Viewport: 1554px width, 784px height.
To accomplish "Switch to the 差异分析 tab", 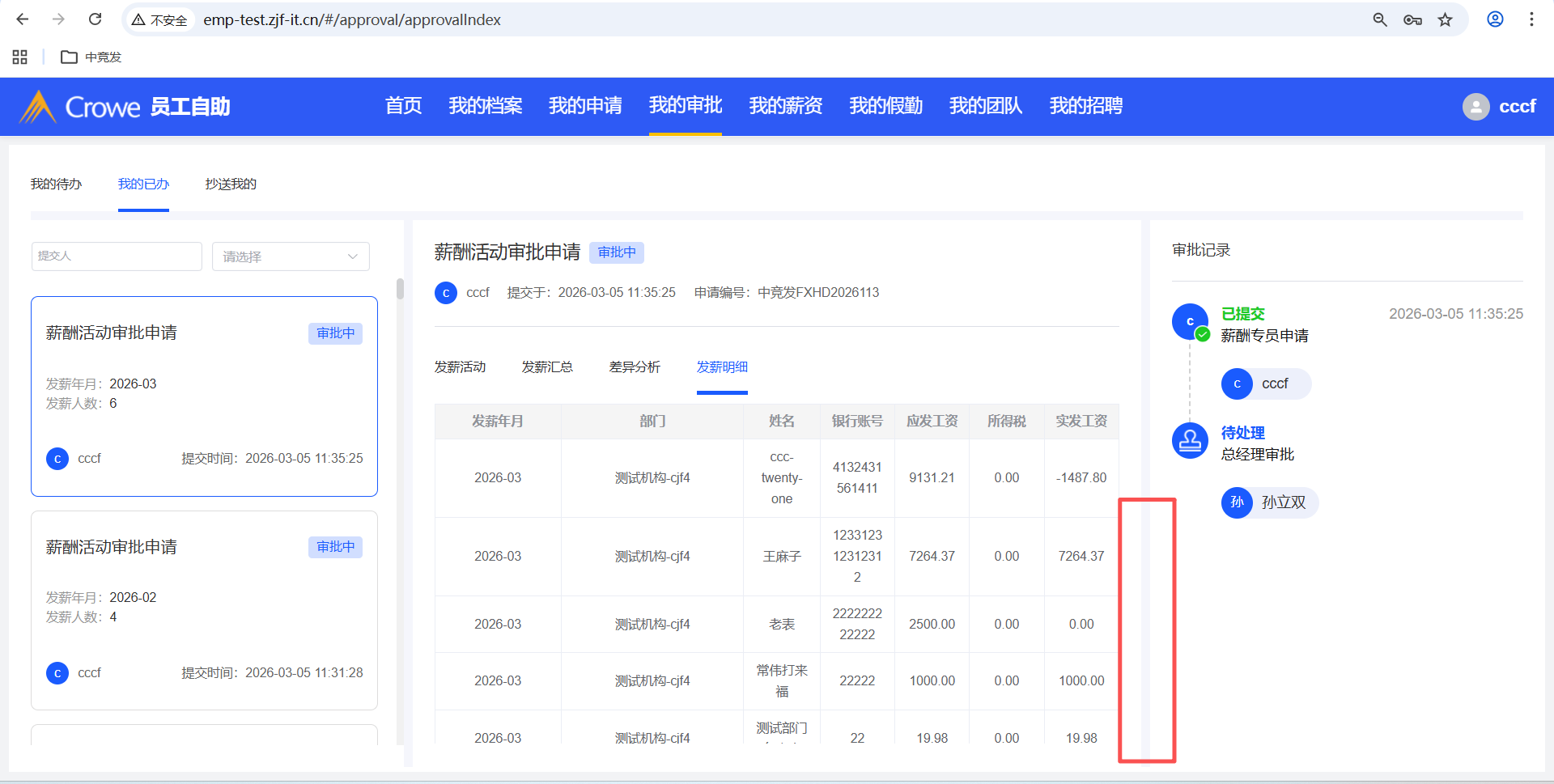I will (x=635, y=367).
